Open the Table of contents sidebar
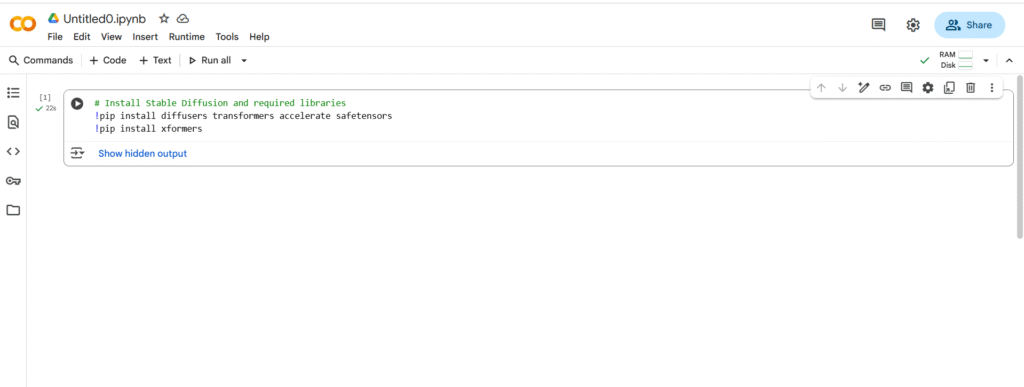 point(13,93)
